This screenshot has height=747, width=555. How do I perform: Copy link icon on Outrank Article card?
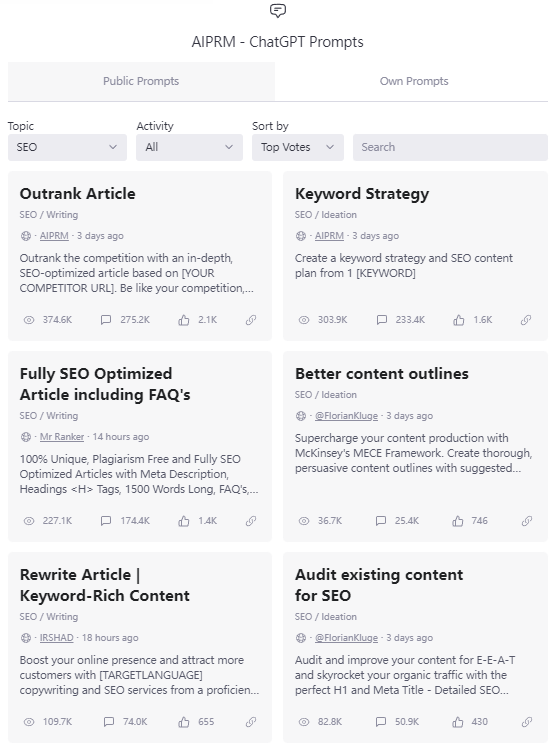pyautogui.click(x=251, y=320)
